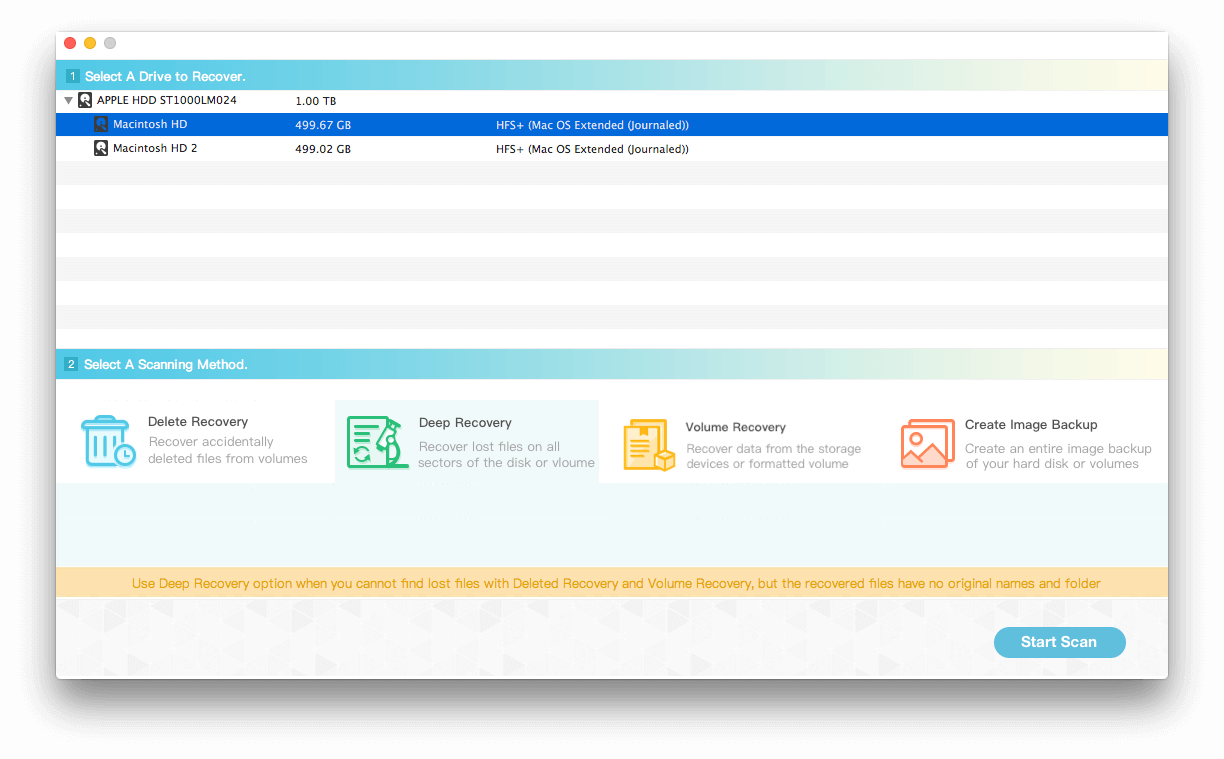Minimize the window with the yellow button
This screenshot has height=759, width=1224.
(x=90, y=43)
